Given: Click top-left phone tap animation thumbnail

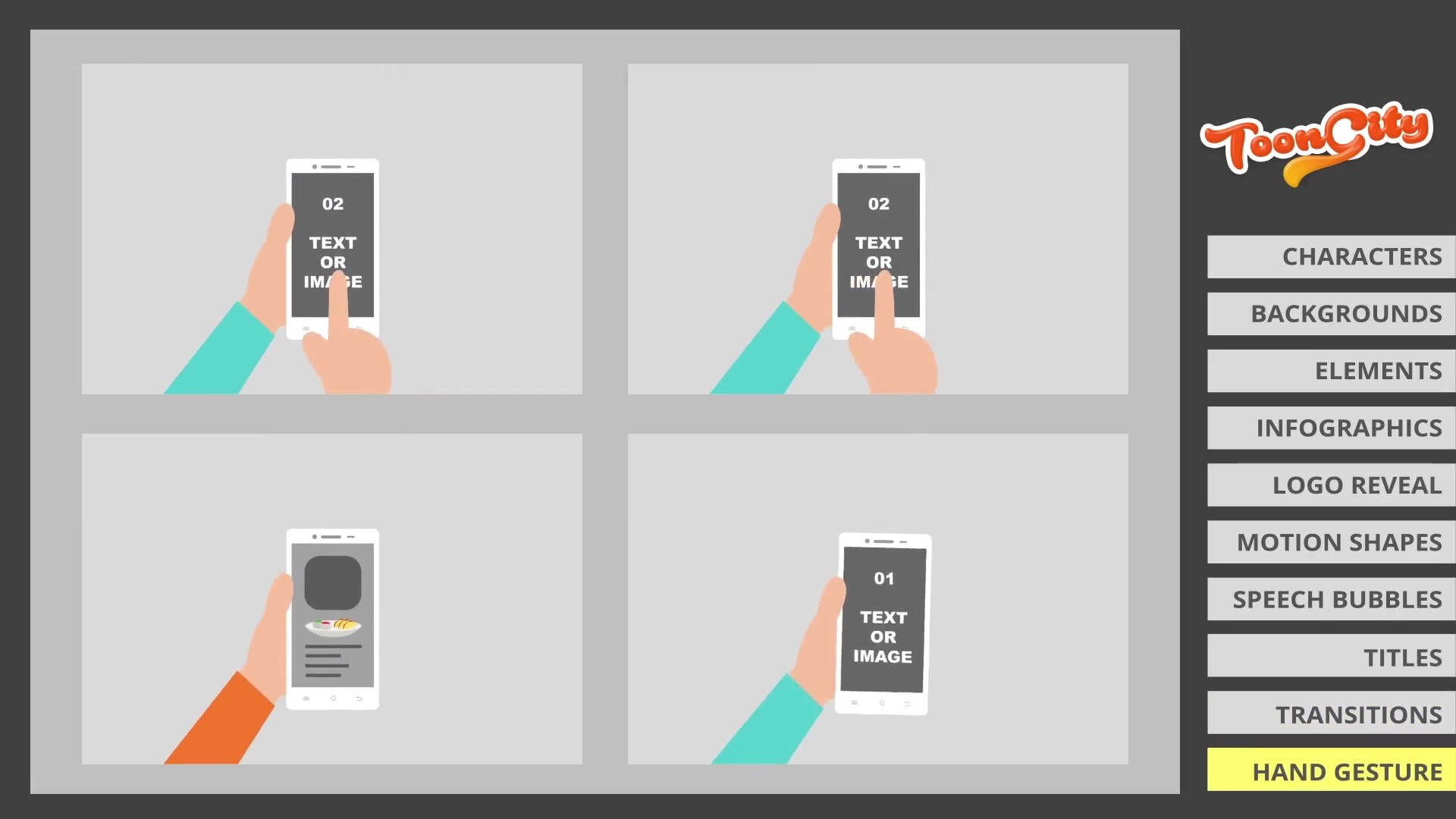Looking at the screenshot, I should click(331, 228).
